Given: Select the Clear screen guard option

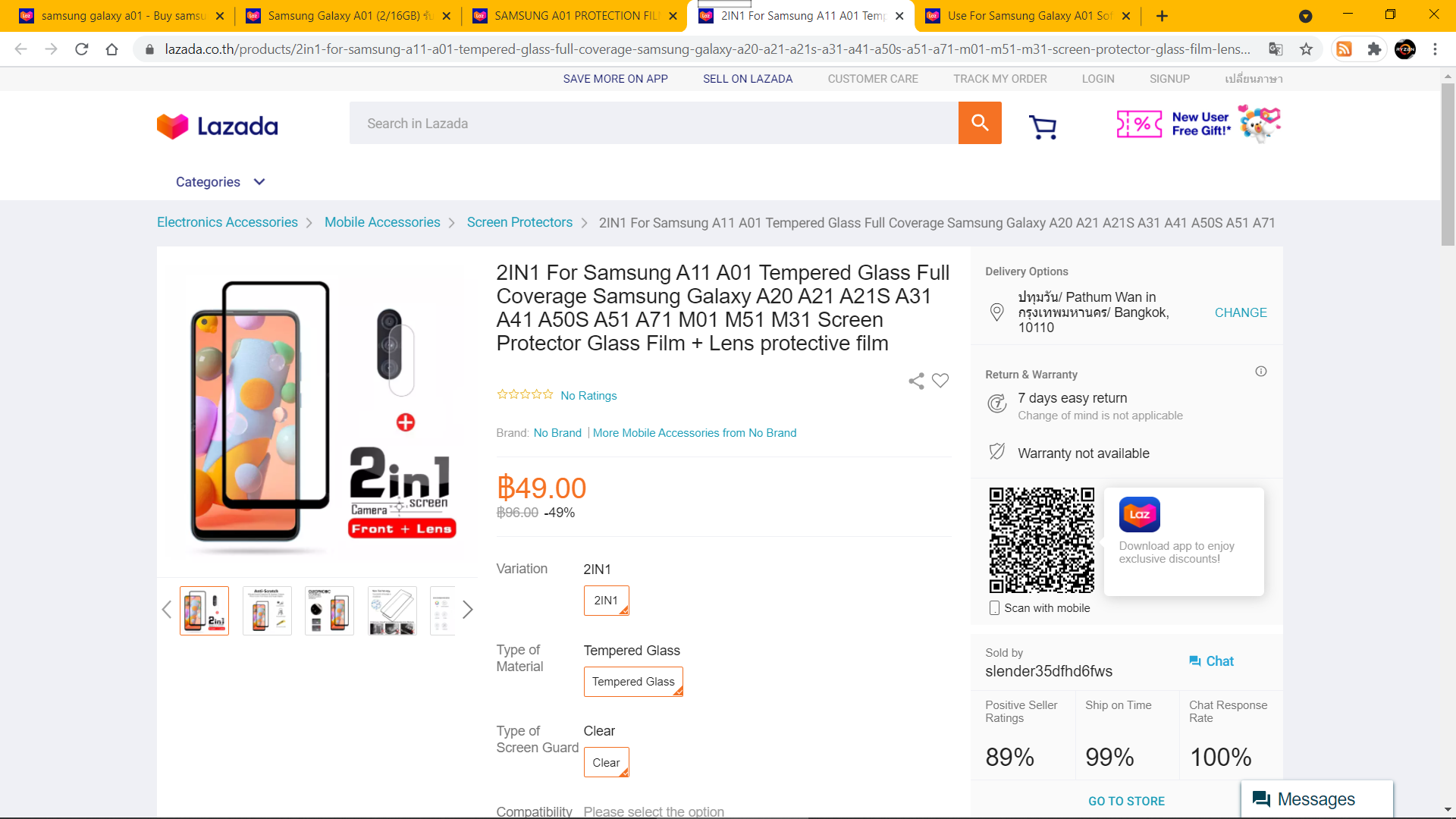Looking at the screenshot, I should 606,763.
